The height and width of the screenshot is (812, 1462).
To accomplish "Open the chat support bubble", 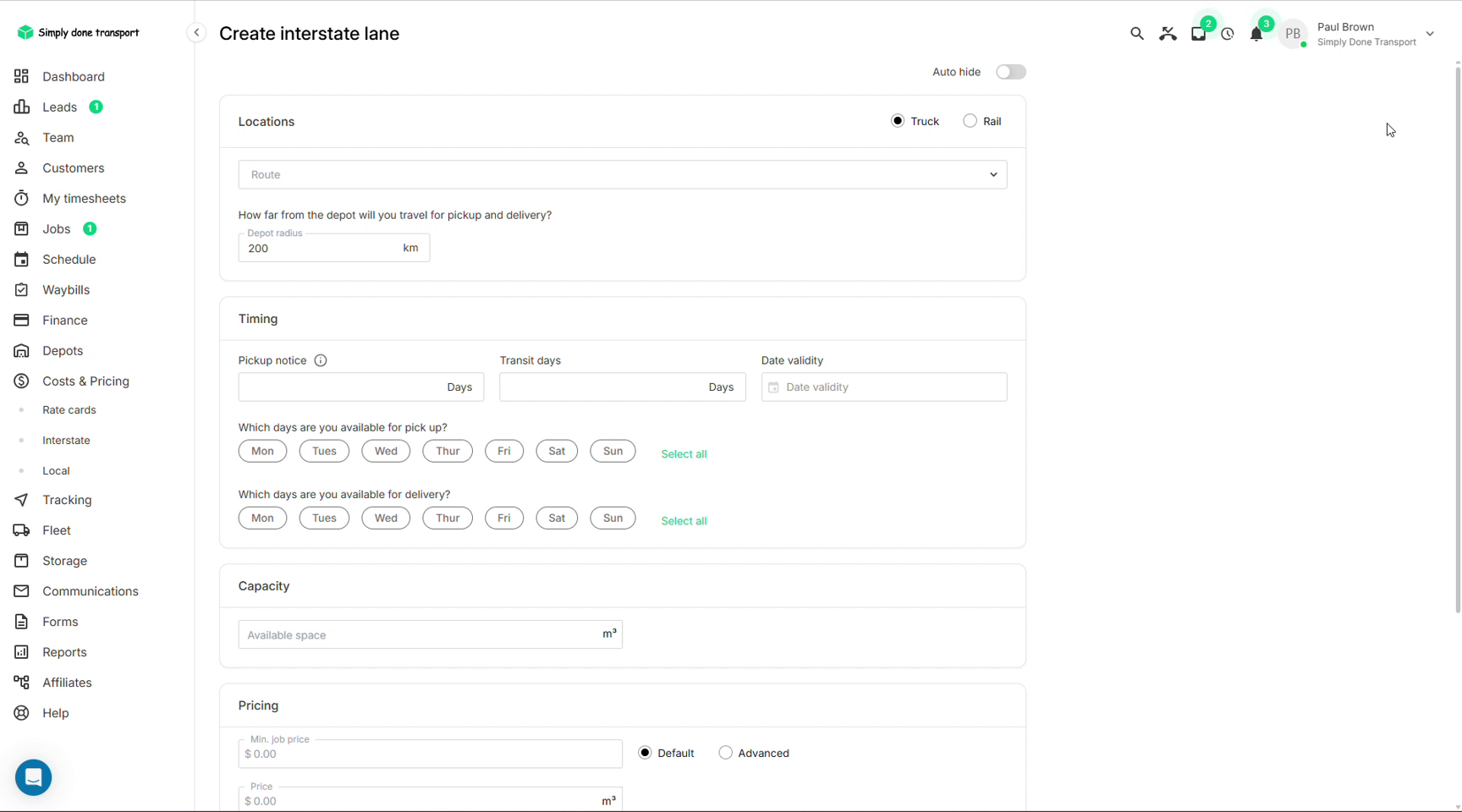I will coord(34,777).
